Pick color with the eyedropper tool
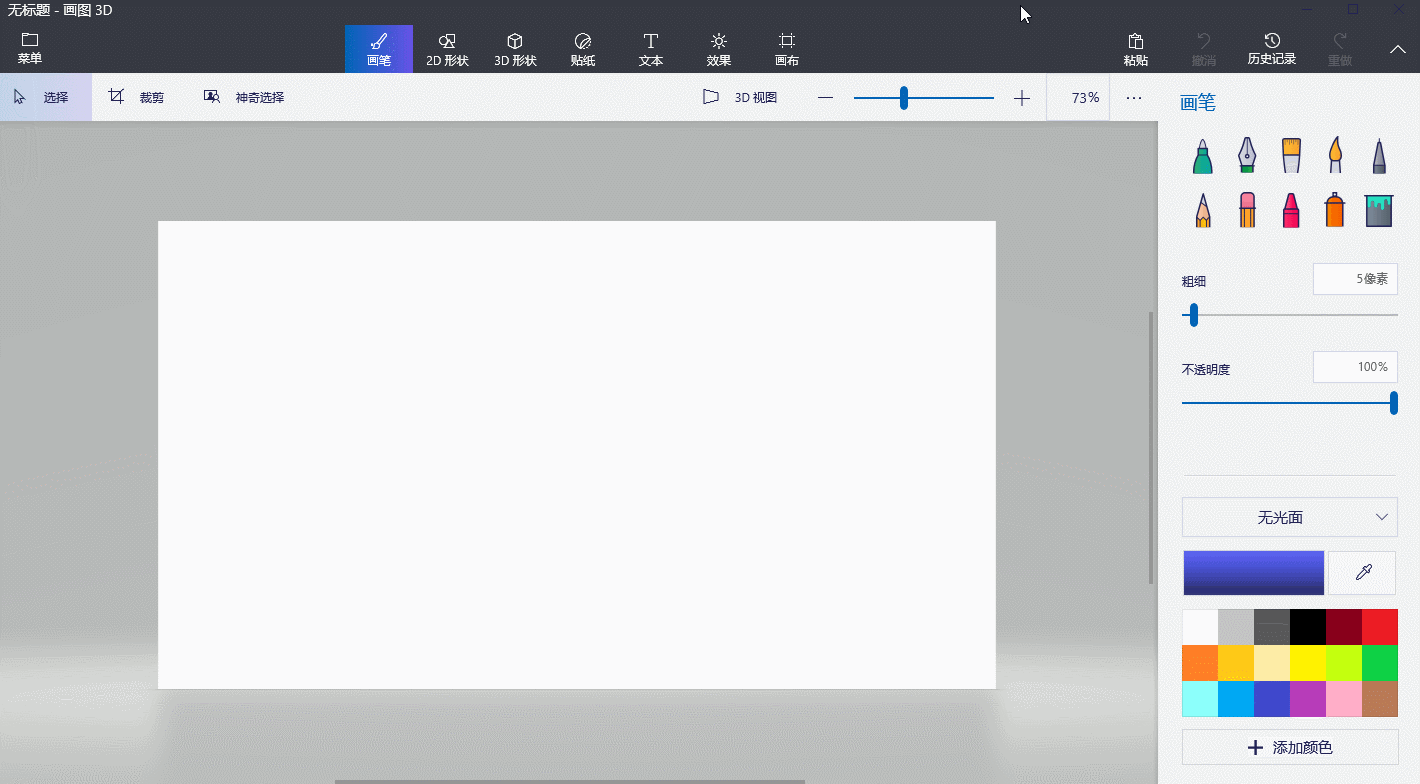This screenshot has width=1420, height=784. [1362, 573]
